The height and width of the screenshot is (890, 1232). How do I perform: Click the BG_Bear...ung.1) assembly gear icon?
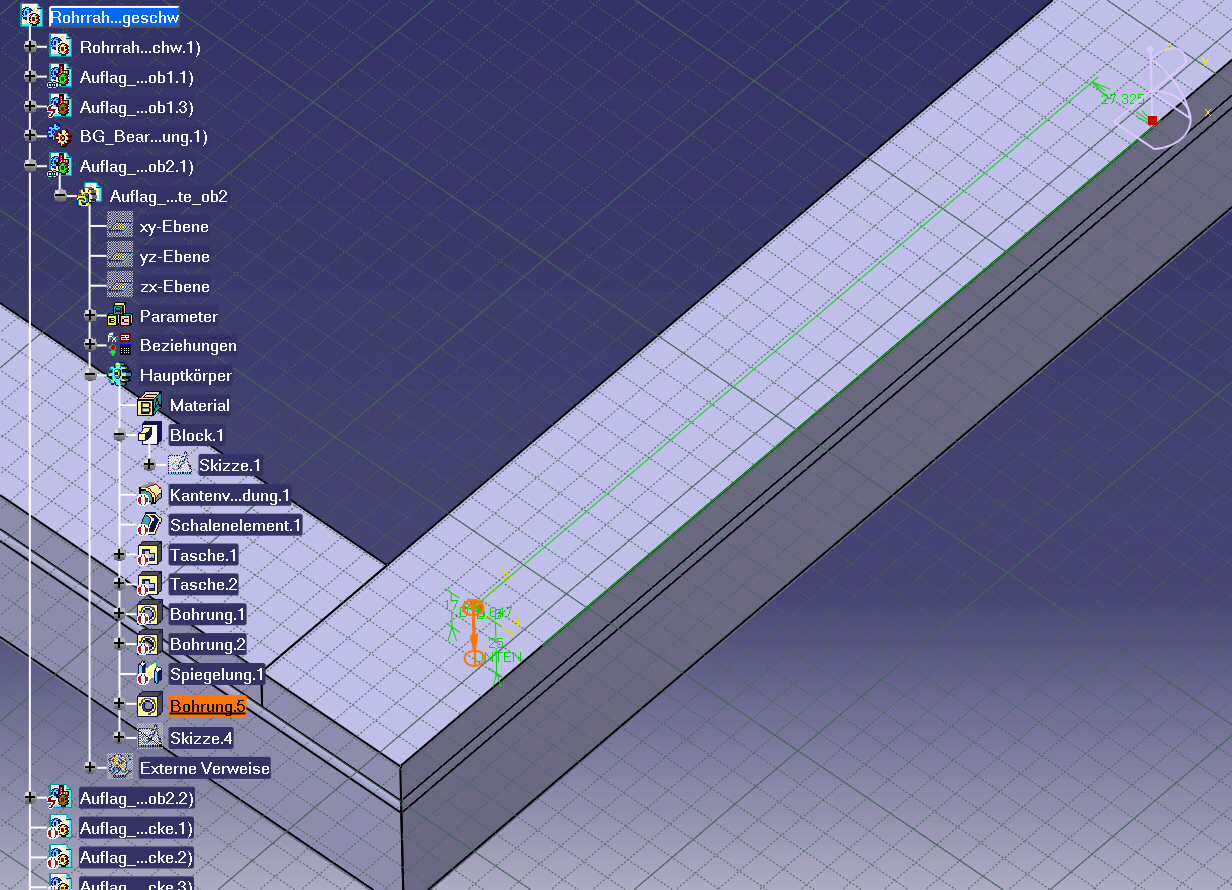click(x=60, y=136)
